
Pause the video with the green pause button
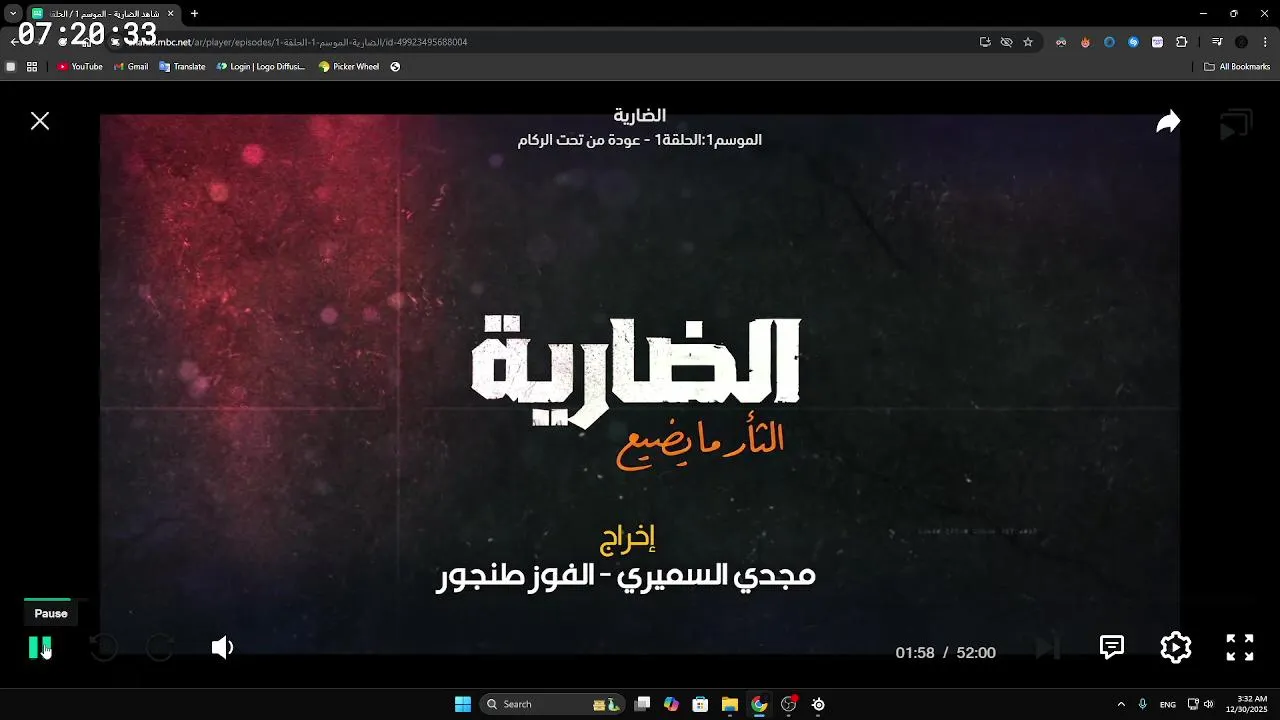[40, 648]
